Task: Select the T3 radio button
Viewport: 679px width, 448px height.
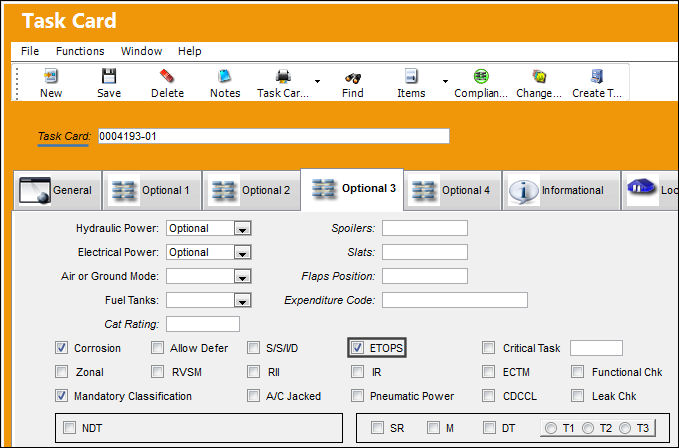Action: [x=625, y=428]
